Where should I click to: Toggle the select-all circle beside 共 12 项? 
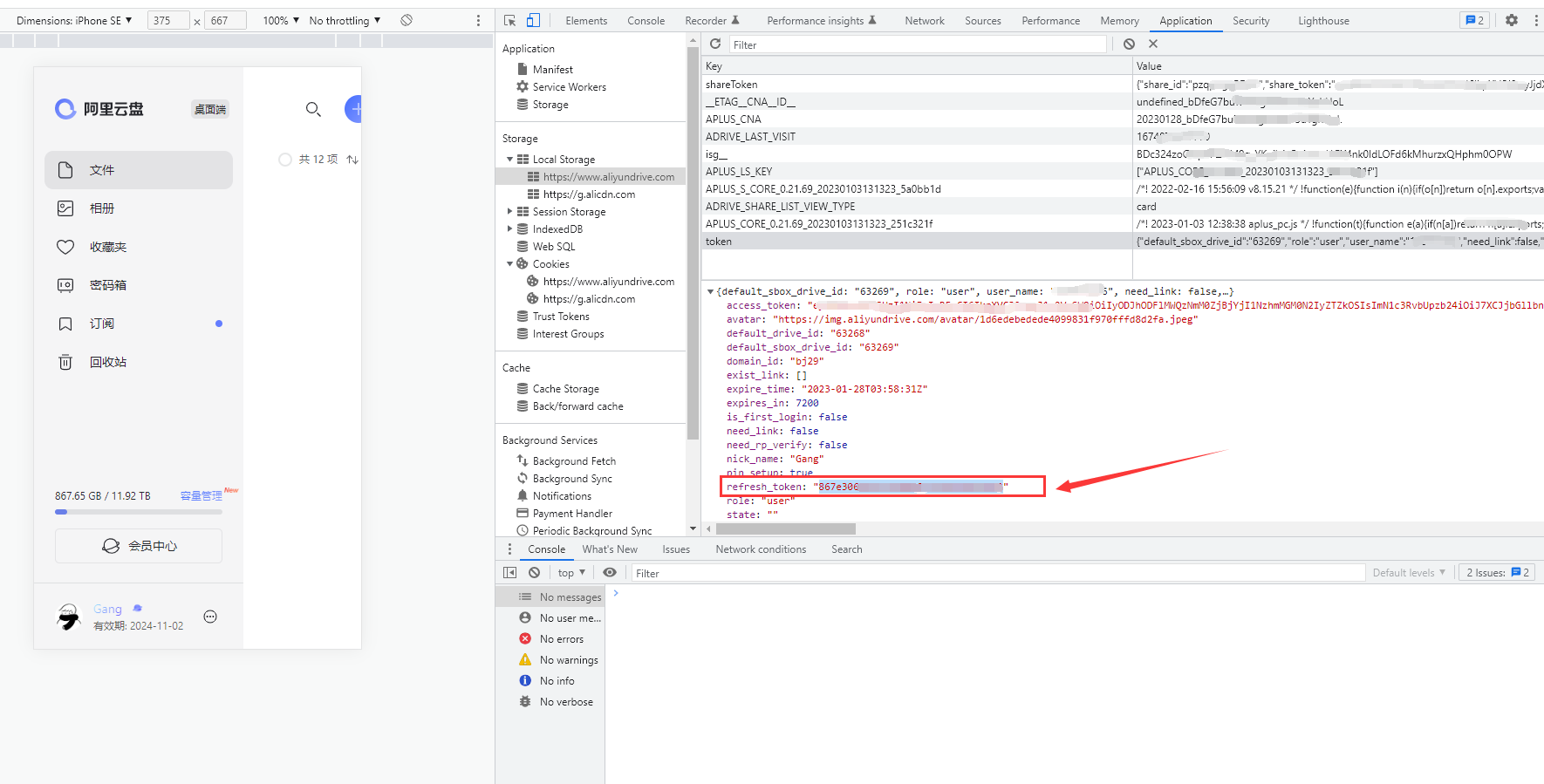point(284,160)
